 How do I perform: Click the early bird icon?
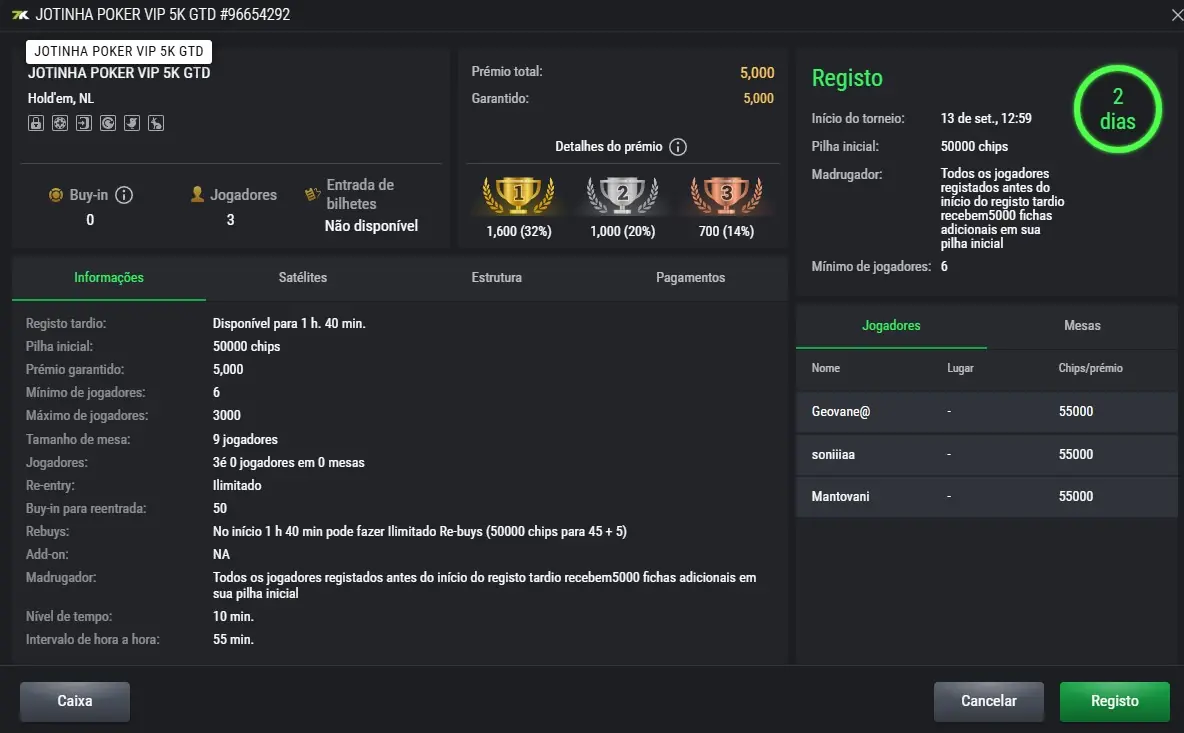132,123
